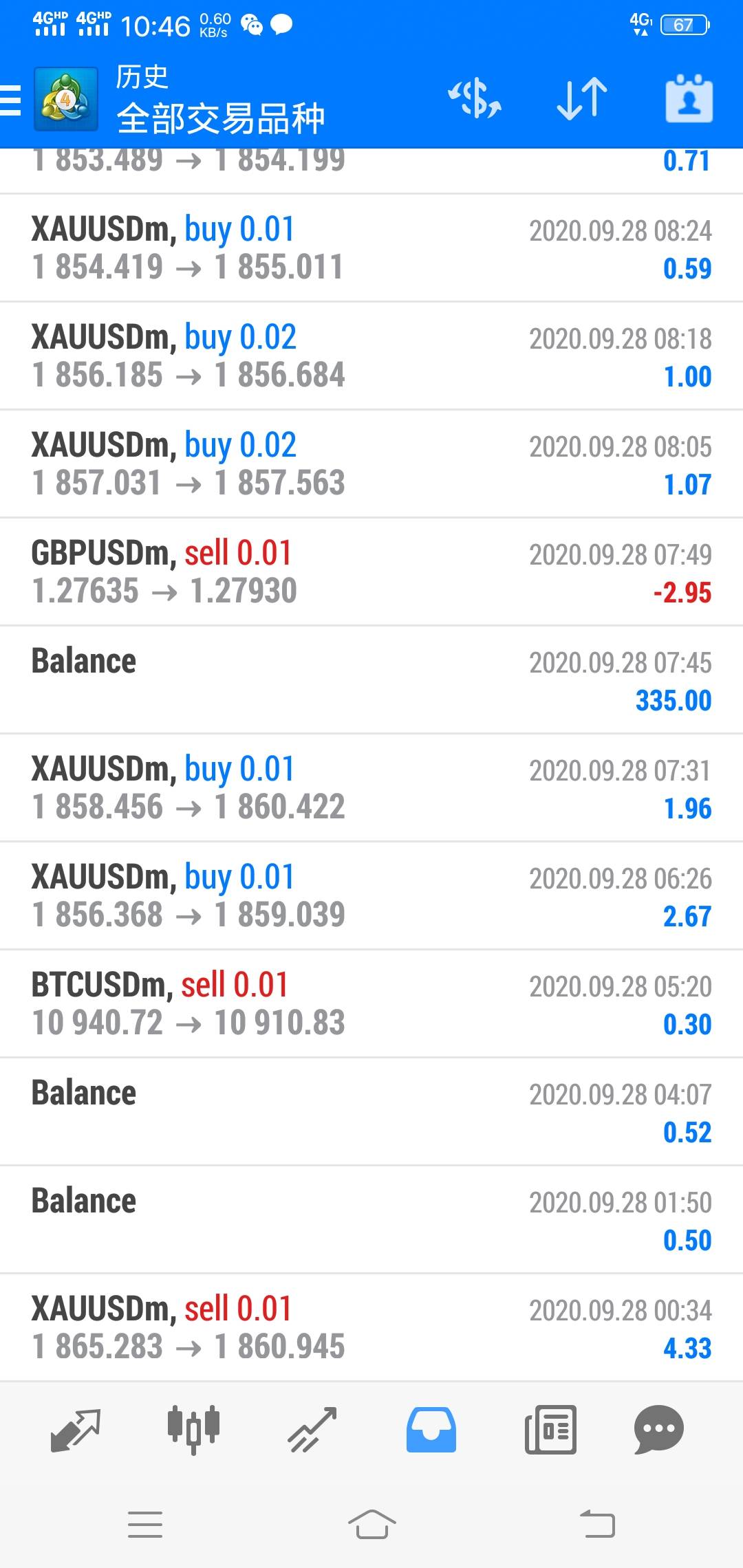Open the Trade tab trend icon
Viewport: 743px width, 1568px height.
[x=312, y=1430]
